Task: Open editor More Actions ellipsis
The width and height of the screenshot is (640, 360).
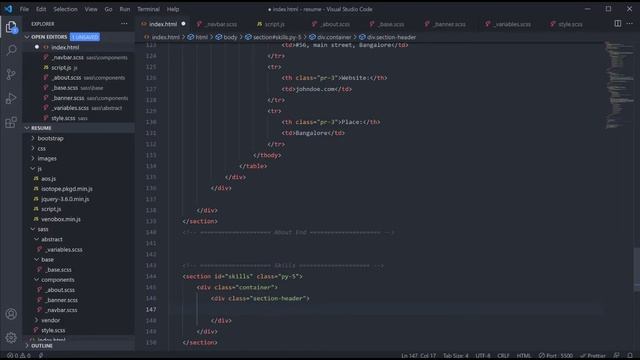Action: coord(630,24)
